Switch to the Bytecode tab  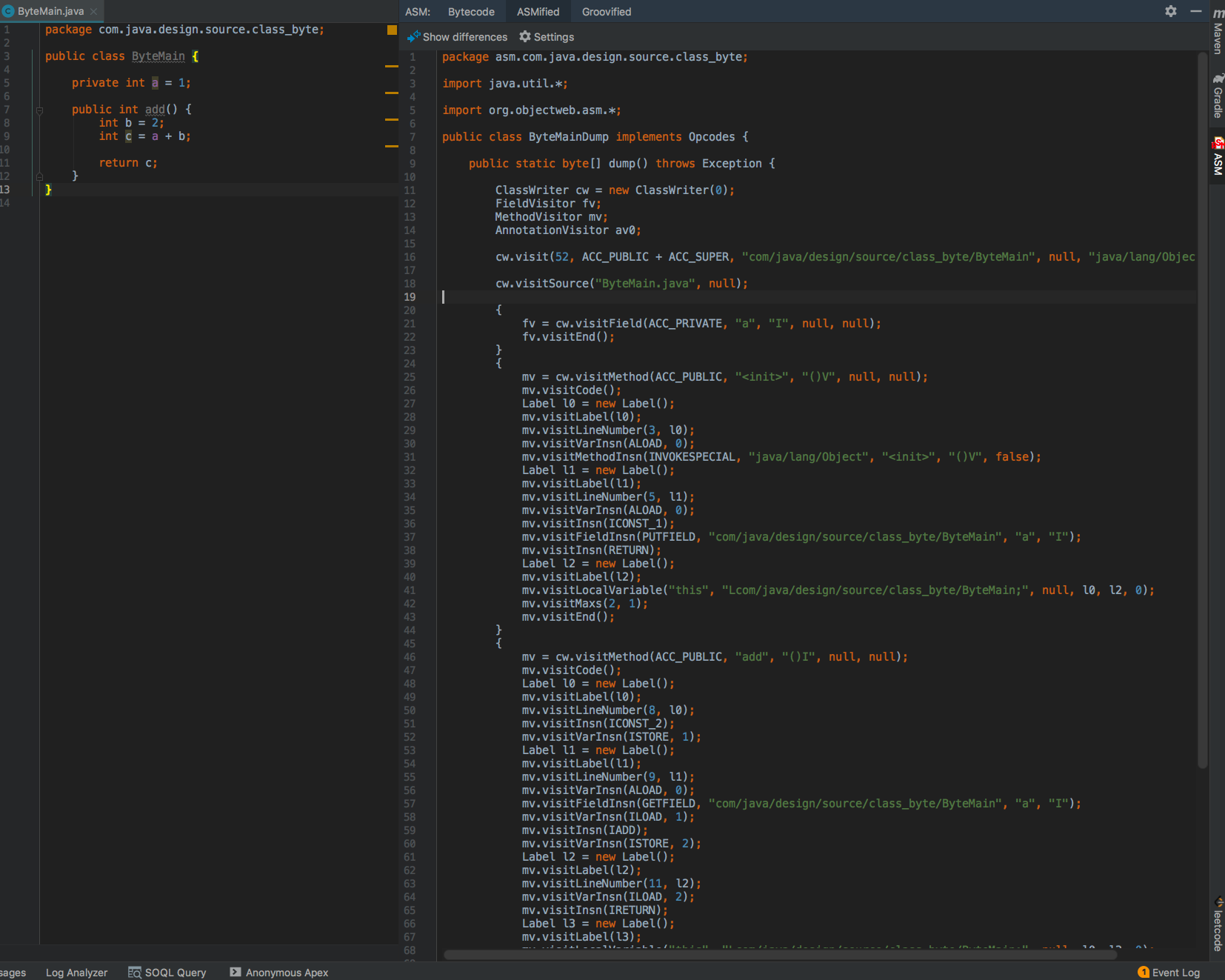click(x=471, y=12)
